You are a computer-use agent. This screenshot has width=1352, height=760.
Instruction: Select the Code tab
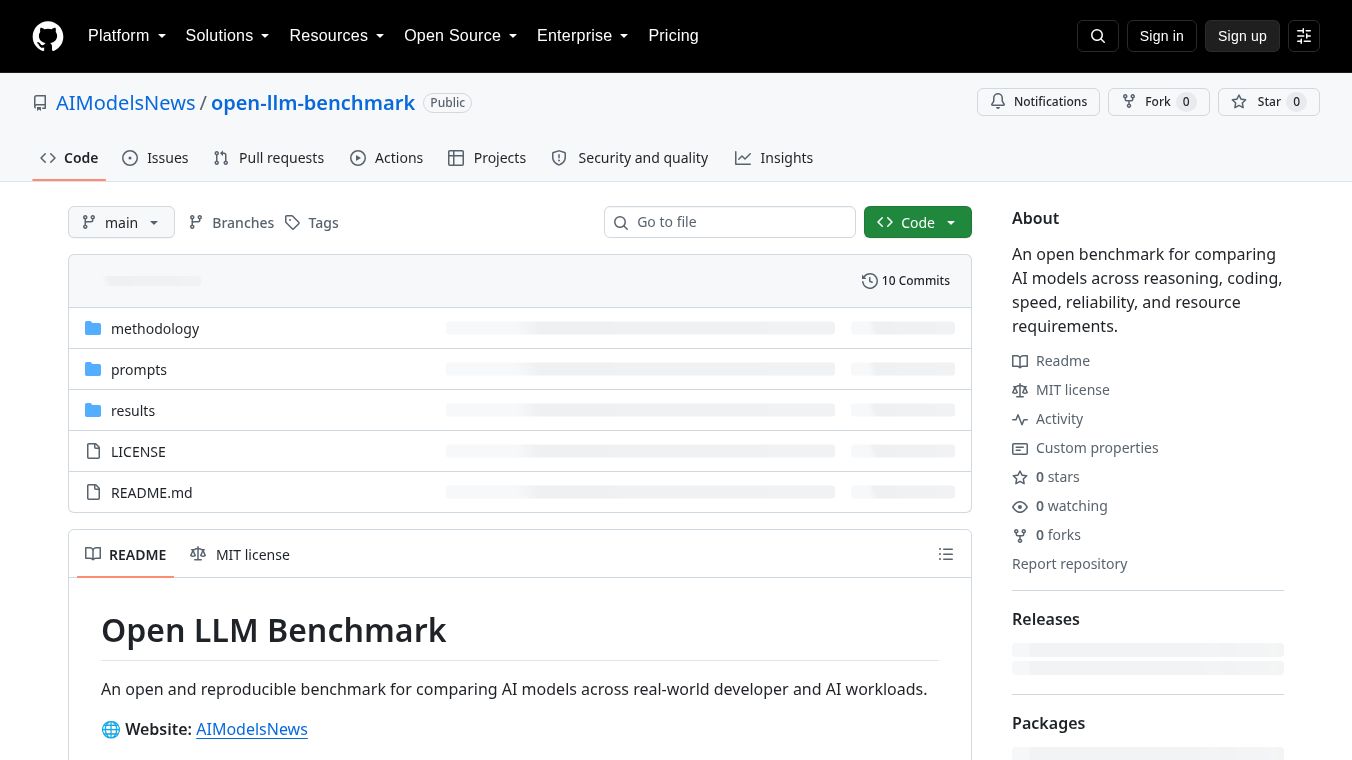(69, 158)
